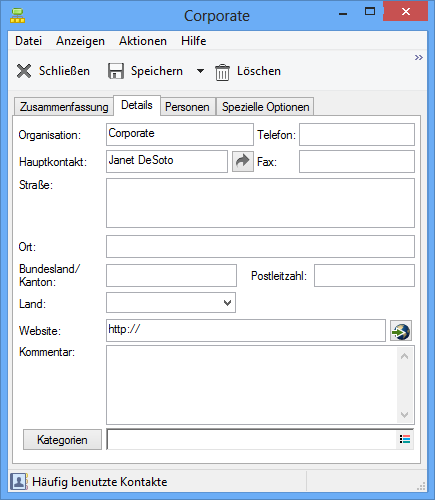Click the Schließen X icon in toolbar
This screenshot has width=435, height=500.
24,71
